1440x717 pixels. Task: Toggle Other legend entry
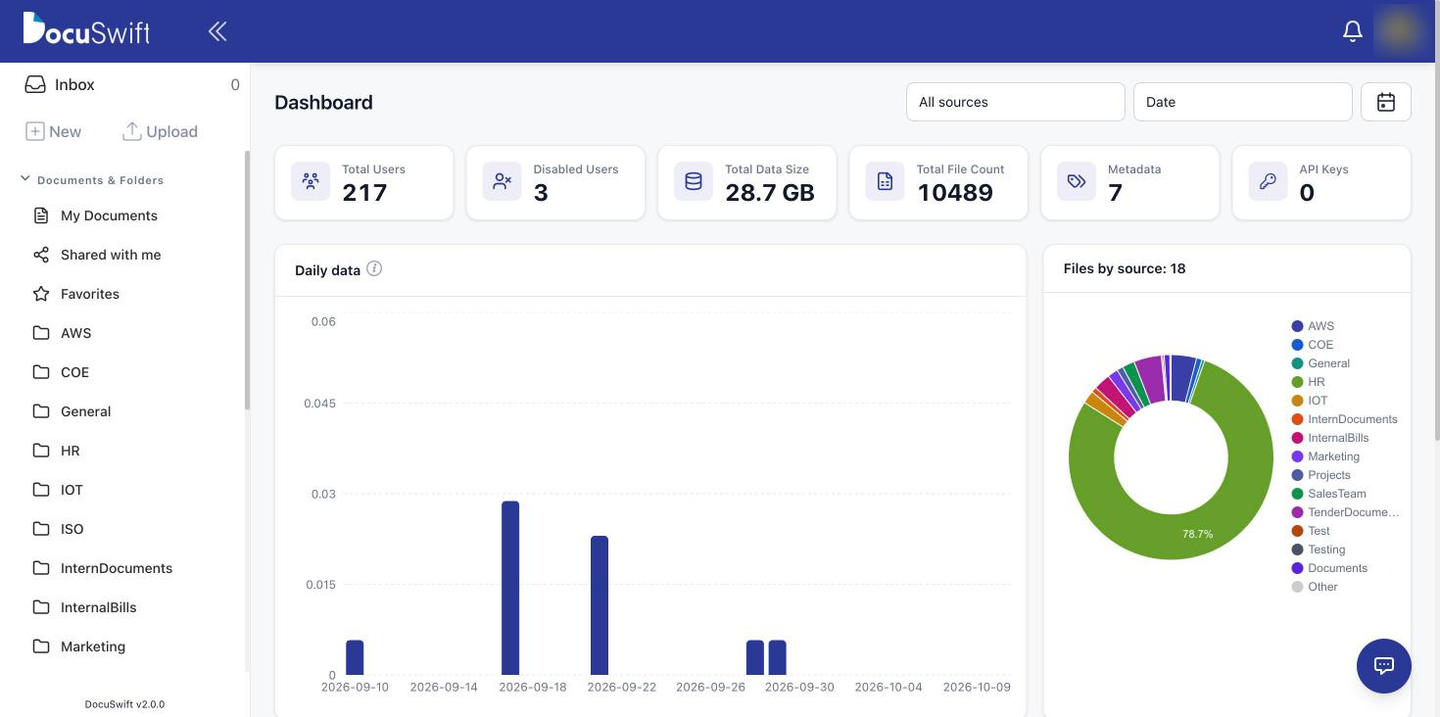tap(1314, 587)
